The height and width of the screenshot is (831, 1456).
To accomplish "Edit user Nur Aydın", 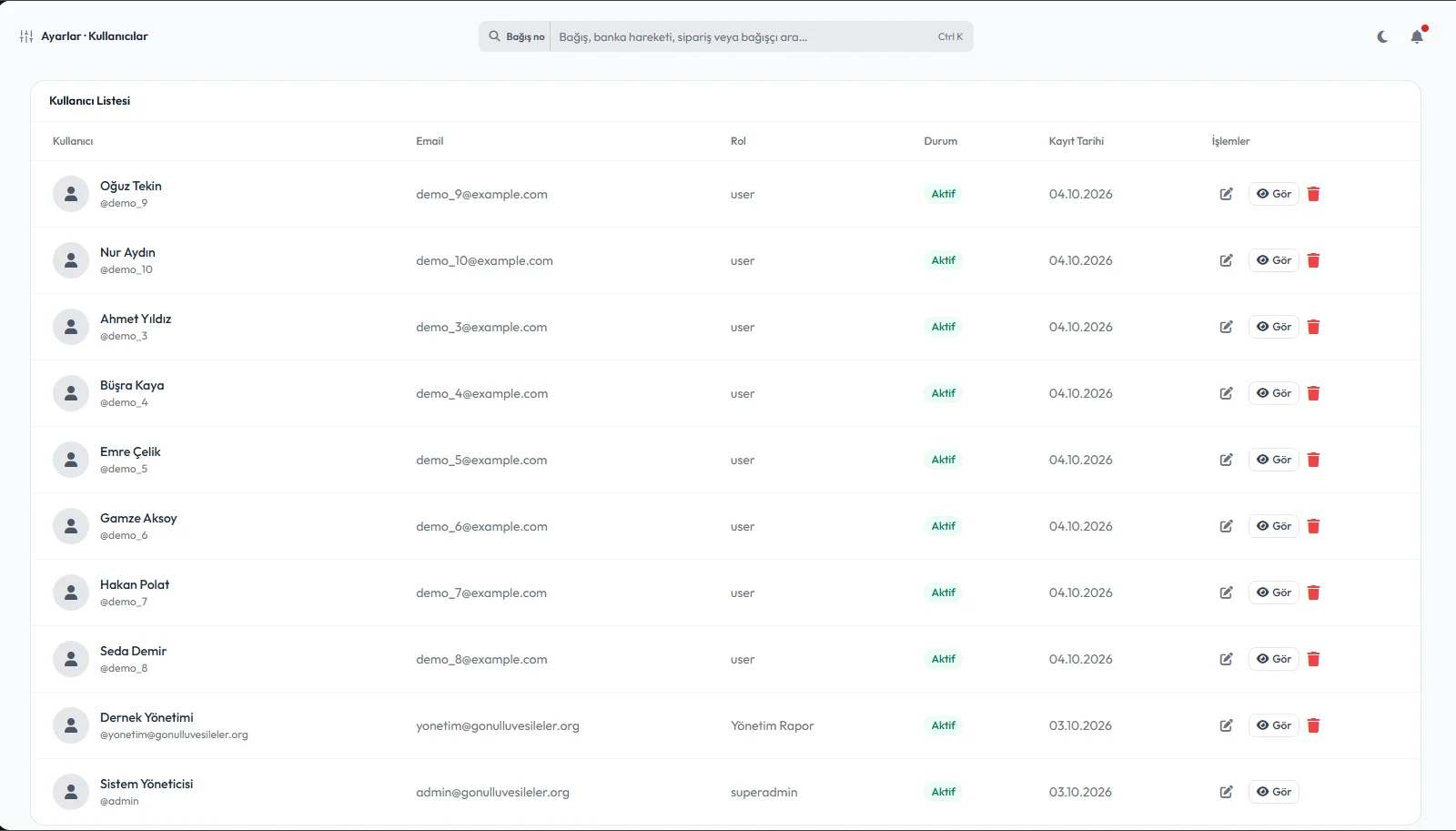I will click(1226, 260).
